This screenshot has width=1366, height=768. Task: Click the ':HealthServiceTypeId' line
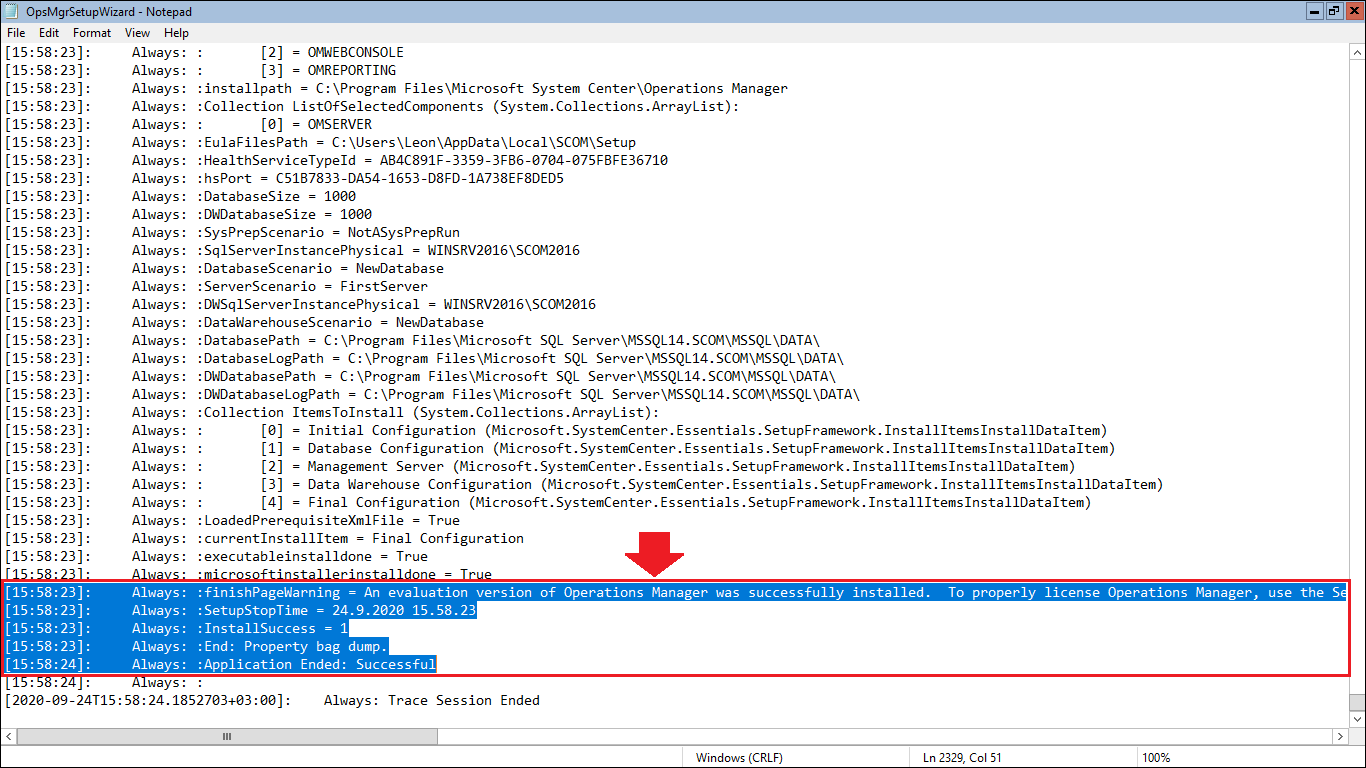pos(336,160)
